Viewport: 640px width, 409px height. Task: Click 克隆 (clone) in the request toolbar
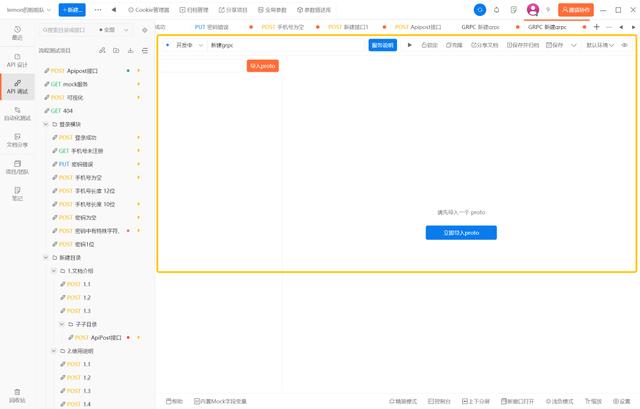(454, 45)
